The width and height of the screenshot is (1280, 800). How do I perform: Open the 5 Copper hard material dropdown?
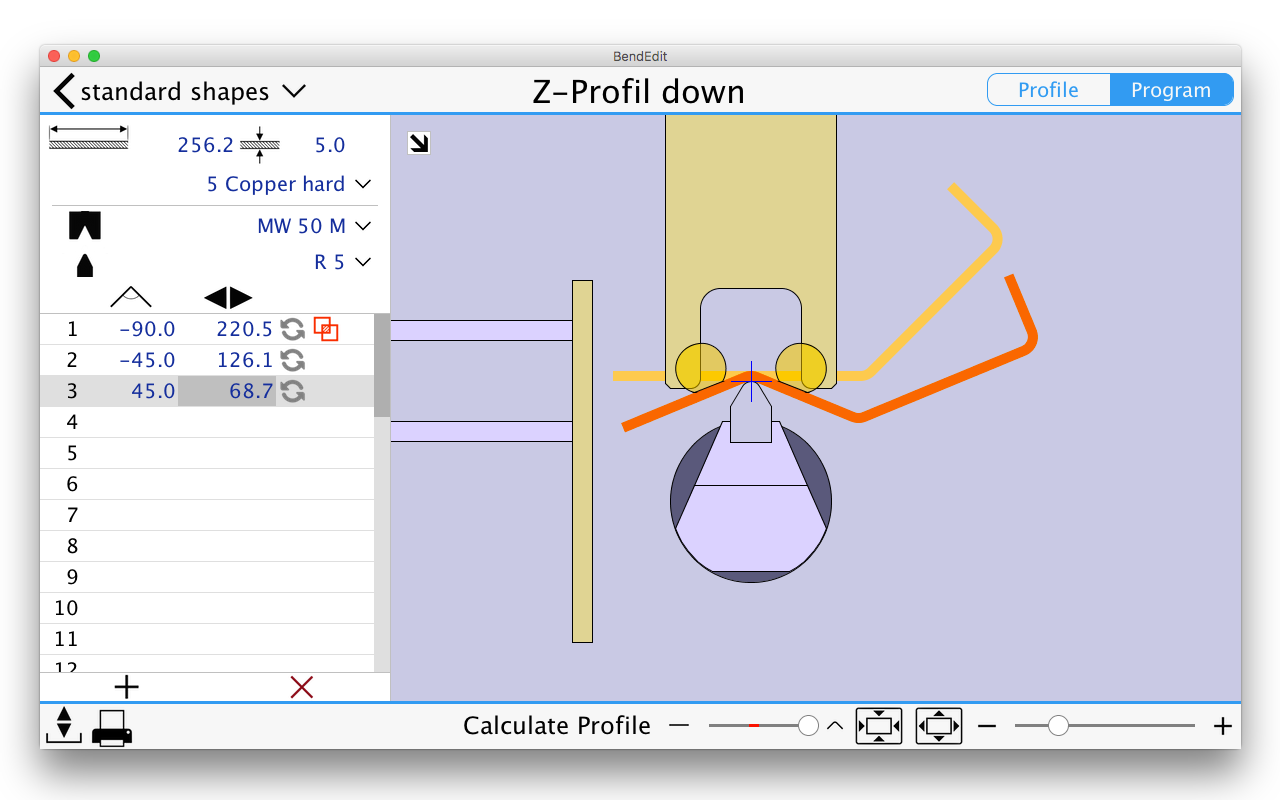tap(363, 184)
